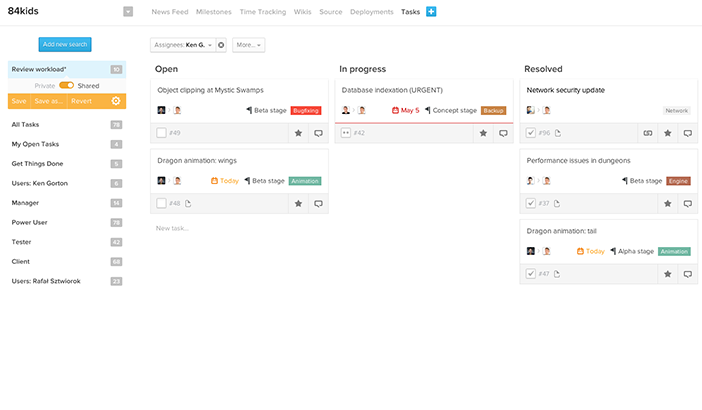Open the More... filter dropdown

point(248,45)
